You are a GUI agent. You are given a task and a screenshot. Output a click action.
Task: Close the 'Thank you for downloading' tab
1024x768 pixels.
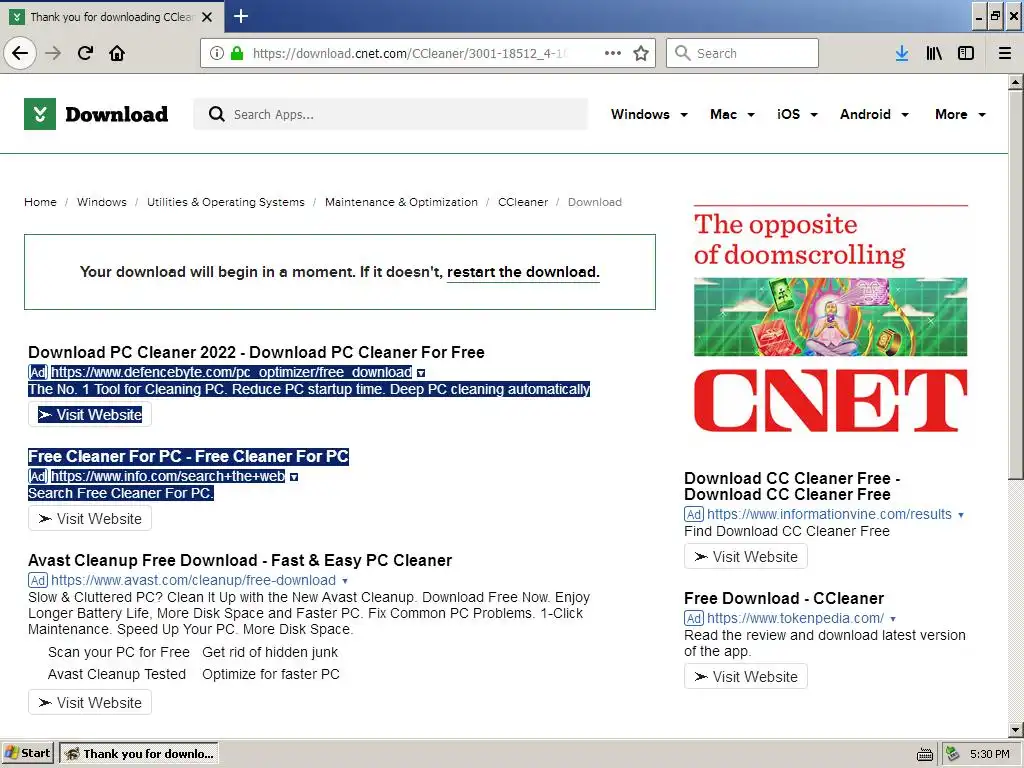[207, 17]
